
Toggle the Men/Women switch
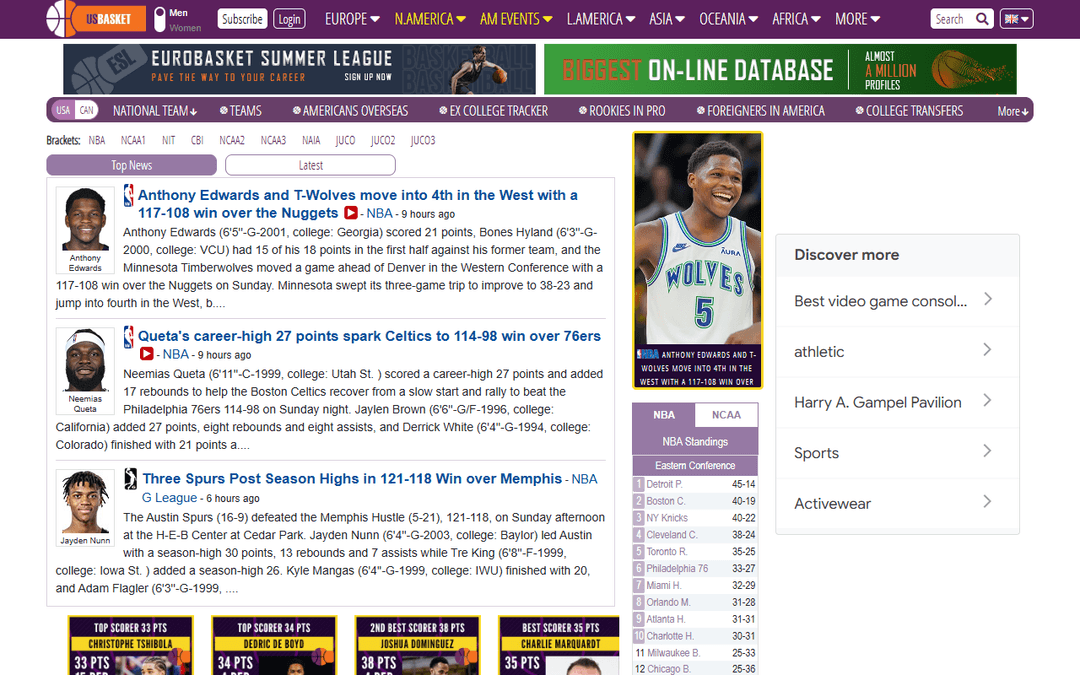(x=159, y=19)
